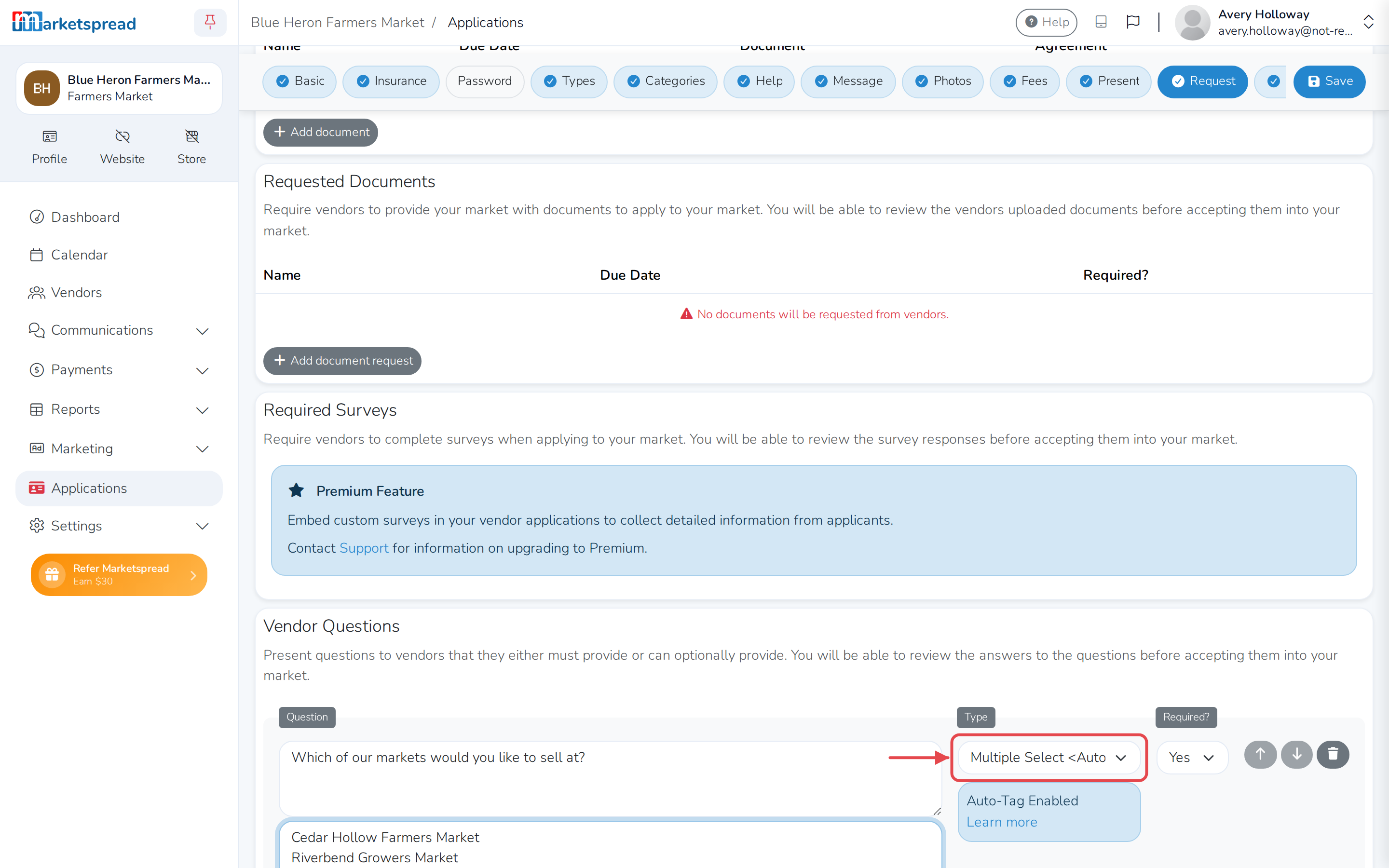Click the warning triangle icon
This screenshot has height=868, width=1389.
click(686, 314)
